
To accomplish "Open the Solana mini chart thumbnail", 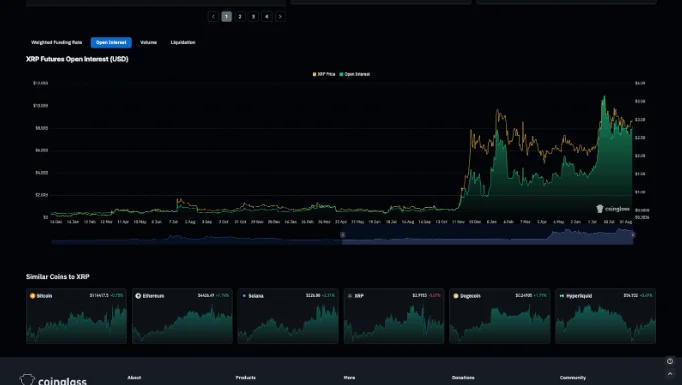I will pyautogui.click(x=288, y=323).
